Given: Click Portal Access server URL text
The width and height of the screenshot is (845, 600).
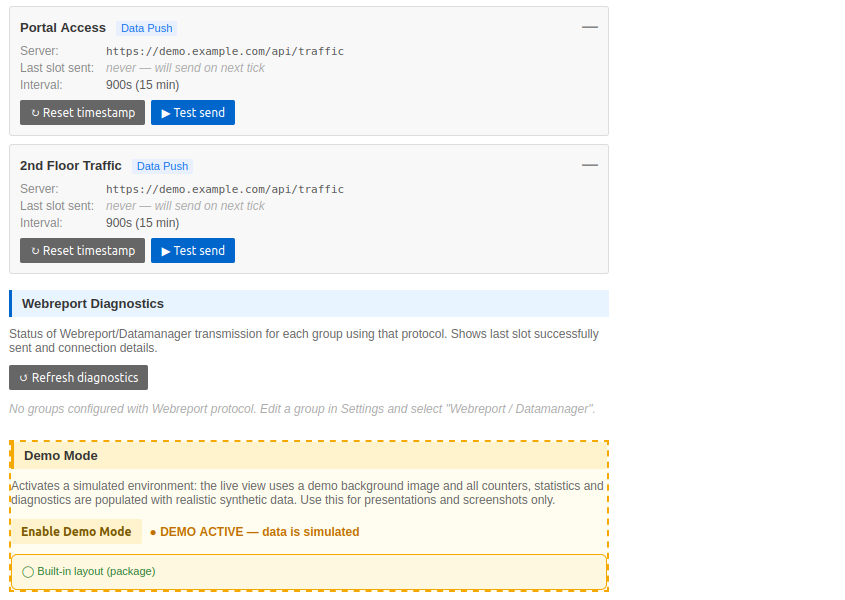Looking at the screenshot, I should pos(225,51).
